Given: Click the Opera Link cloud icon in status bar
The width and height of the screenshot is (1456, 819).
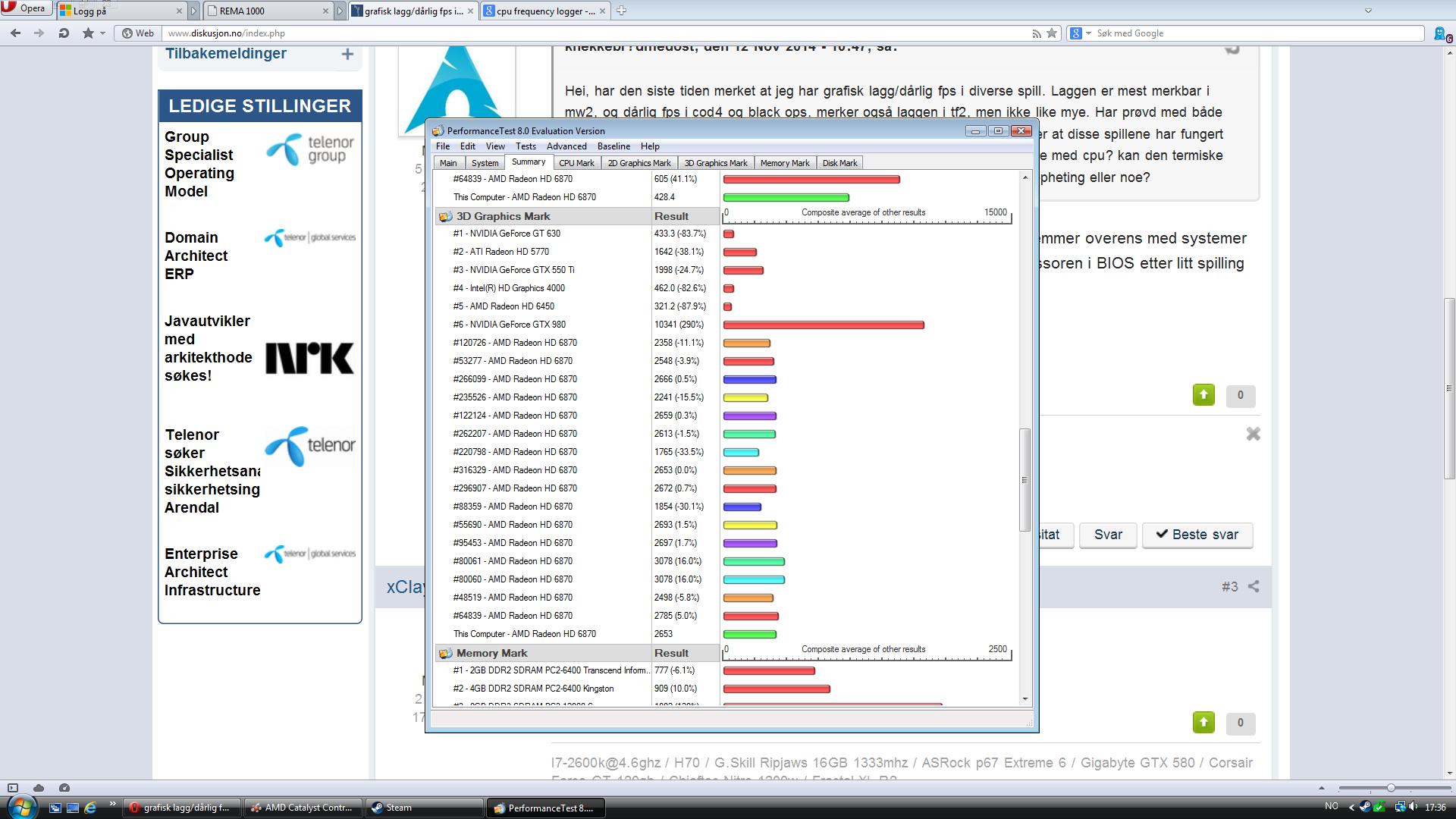Looking at the screenshot, I should point(39,788).
